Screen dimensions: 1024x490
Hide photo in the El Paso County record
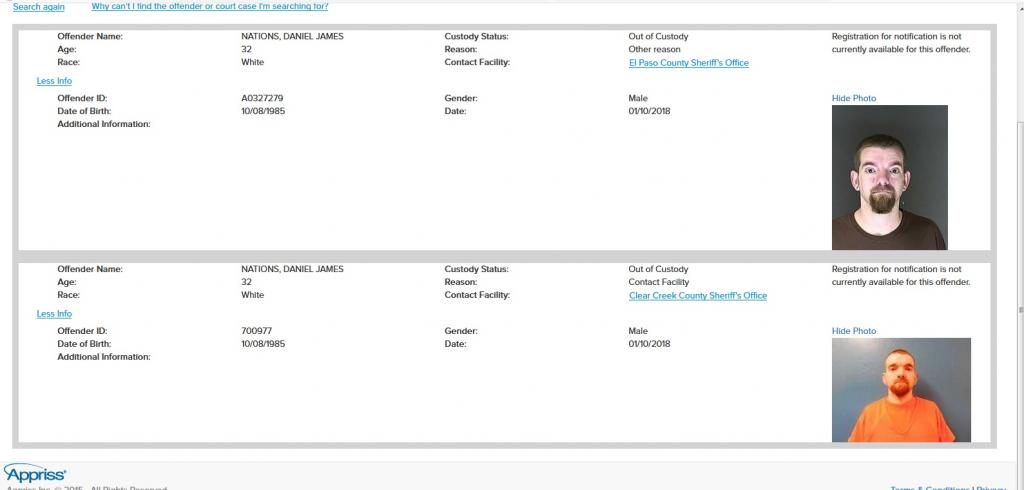point(853,98)
